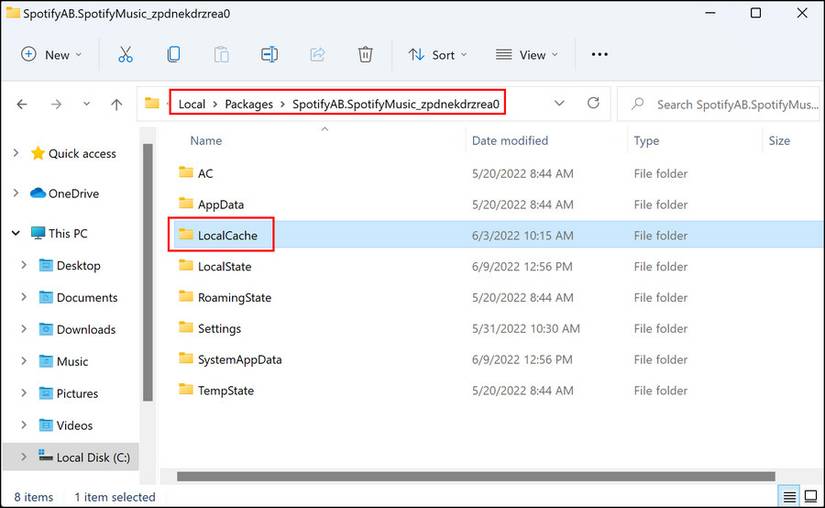825x508 pixels.
Task: Expand Local Disk (C:) node
Action: pos(24,457)
